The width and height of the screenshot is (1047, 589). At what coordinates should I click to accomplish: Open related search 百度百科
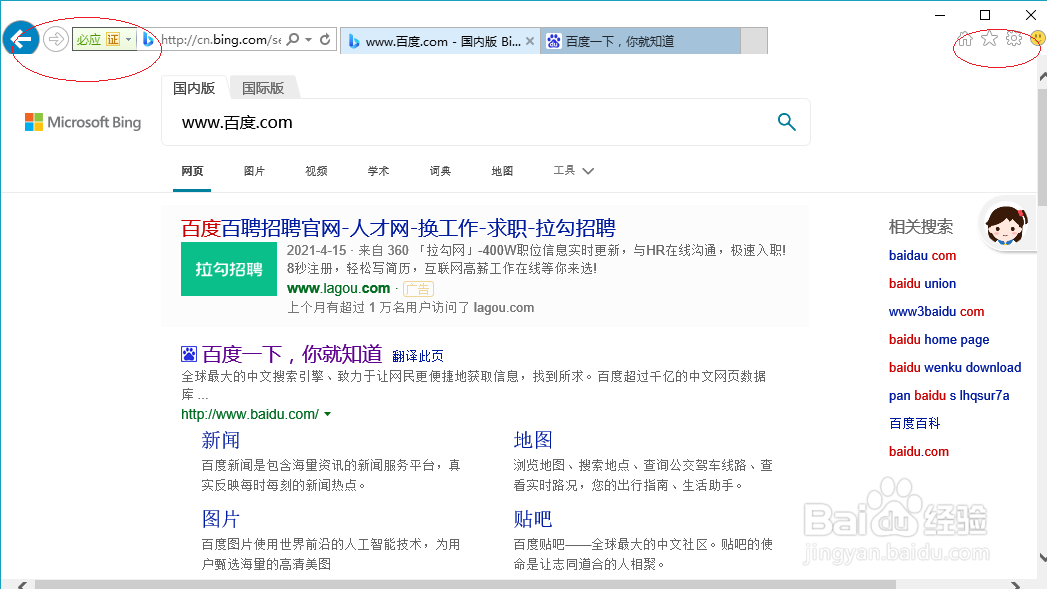914,423
